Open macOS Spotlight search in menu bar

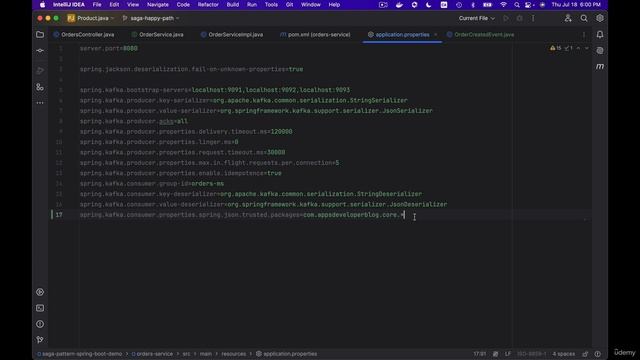[x=517, y=5]
